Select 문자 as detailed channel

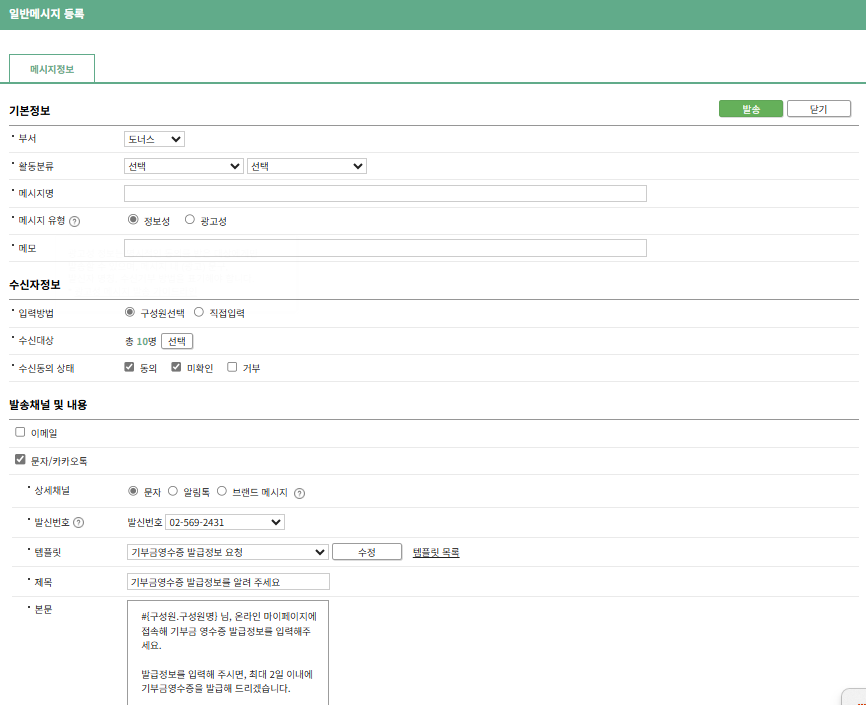click(x=133, y=491)
